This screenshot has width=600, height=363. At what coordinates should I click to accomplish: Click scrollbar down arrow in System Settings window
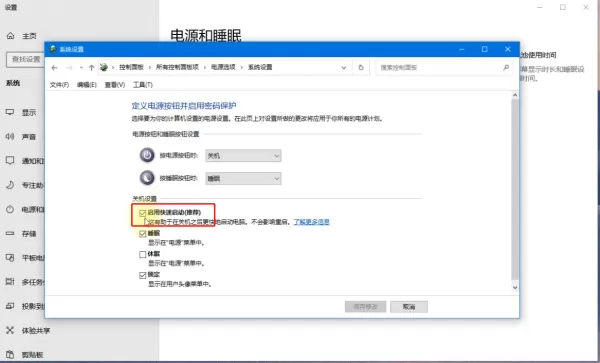tap(515, 288)
